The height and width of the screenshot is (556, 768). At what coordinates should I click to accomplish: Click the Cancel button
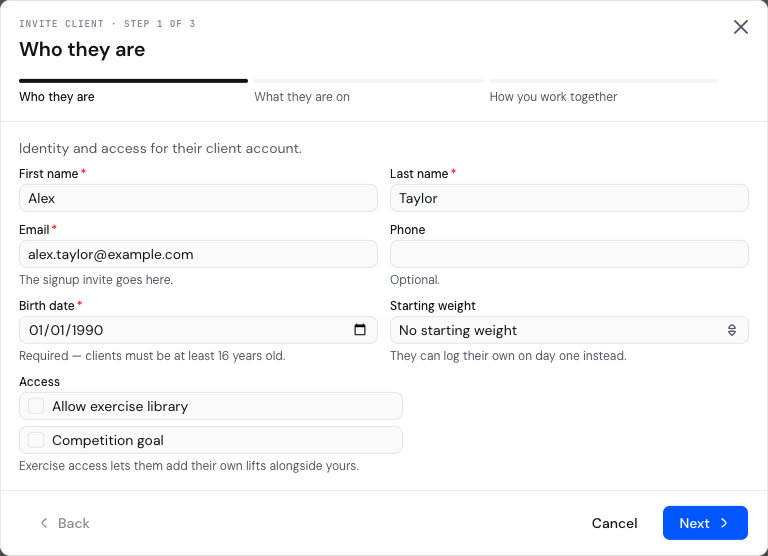(x=614, y=523)
